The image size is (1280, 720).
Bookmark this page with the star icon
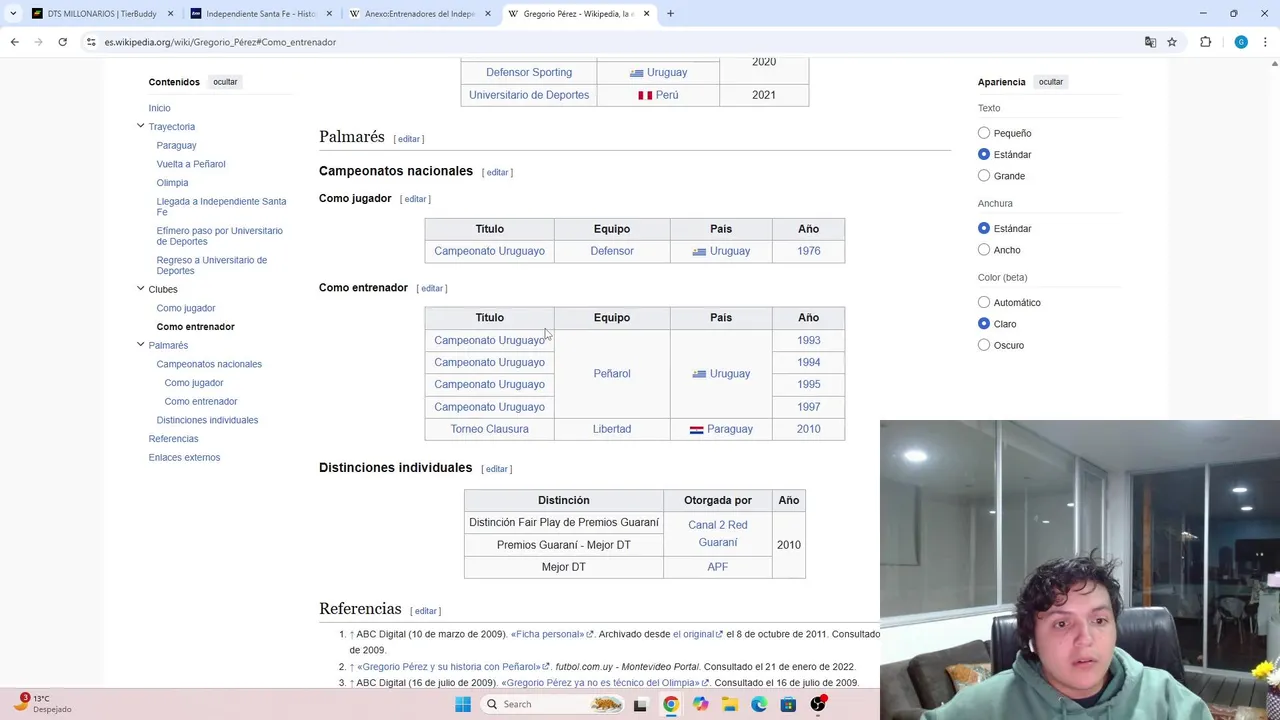point(1172,42)
